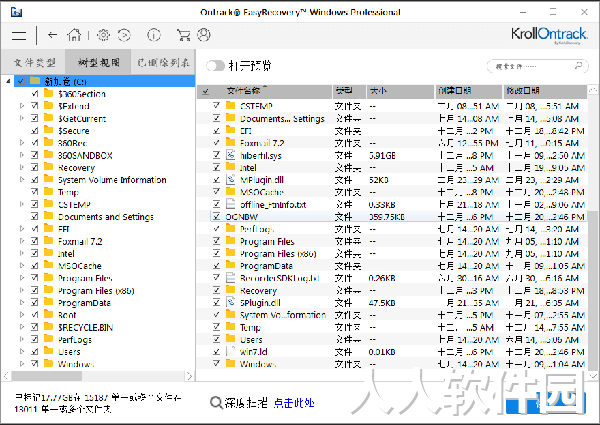Click folder icon of $RECYCLE.BIN in tree
The image size is (600, 425).
(x=49, y=327)
